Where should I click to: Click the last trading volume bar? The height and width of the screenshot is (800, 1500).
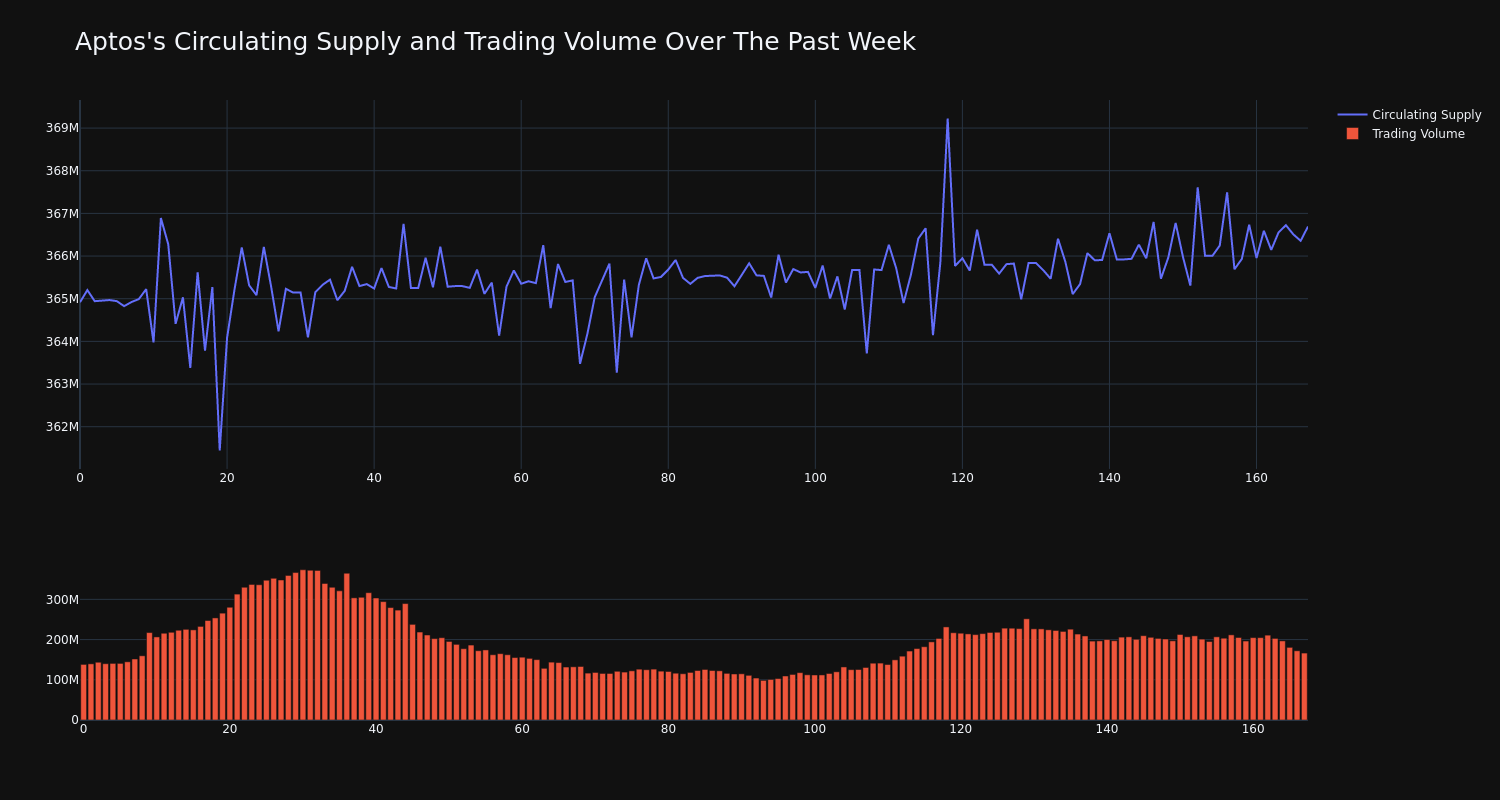click(x=1304, y=687)
